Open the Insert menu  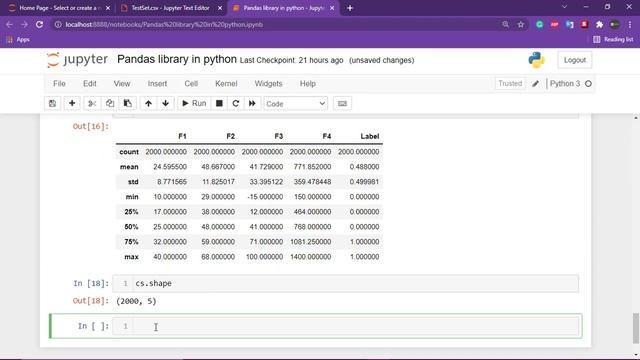157,84
